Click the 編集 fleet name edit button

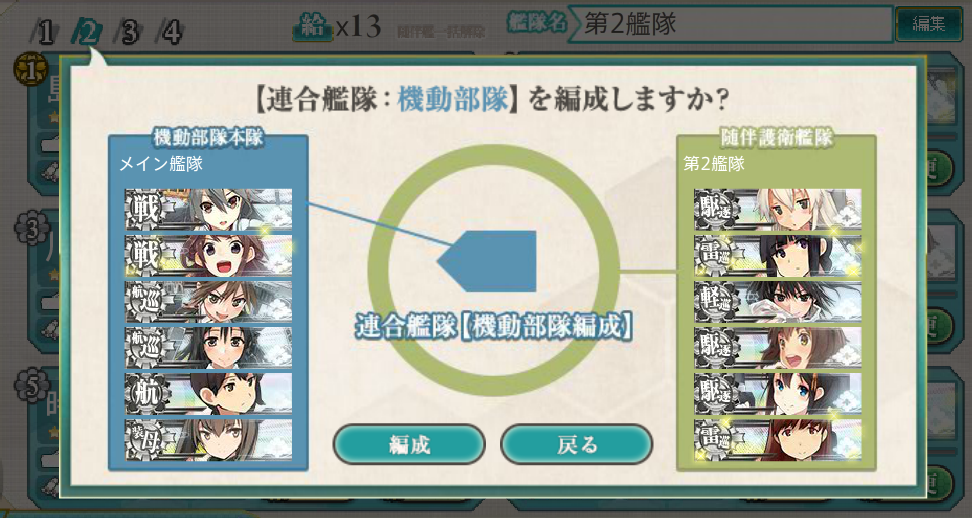coord(928,25)
